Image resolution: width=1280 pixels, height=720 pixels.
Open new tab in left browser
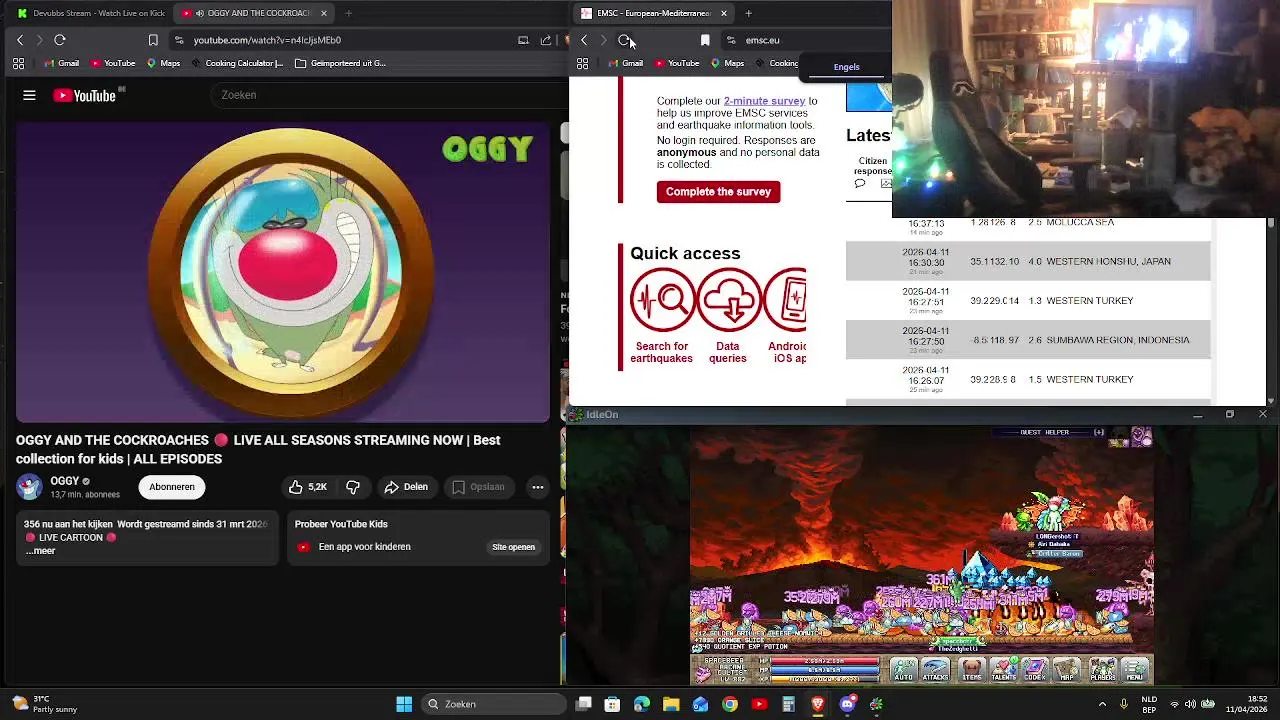(348, 13)
